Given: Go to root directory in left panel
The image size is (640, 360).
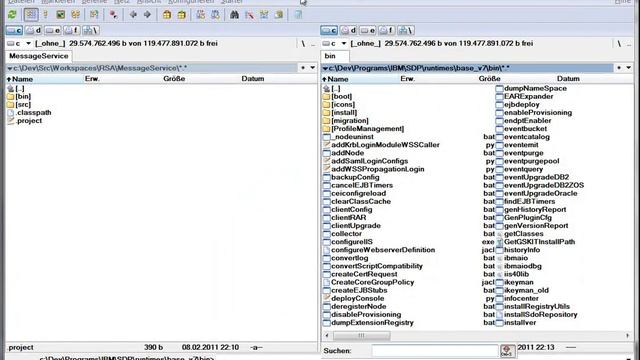Looking at the screenshot, I should (303, 43).
